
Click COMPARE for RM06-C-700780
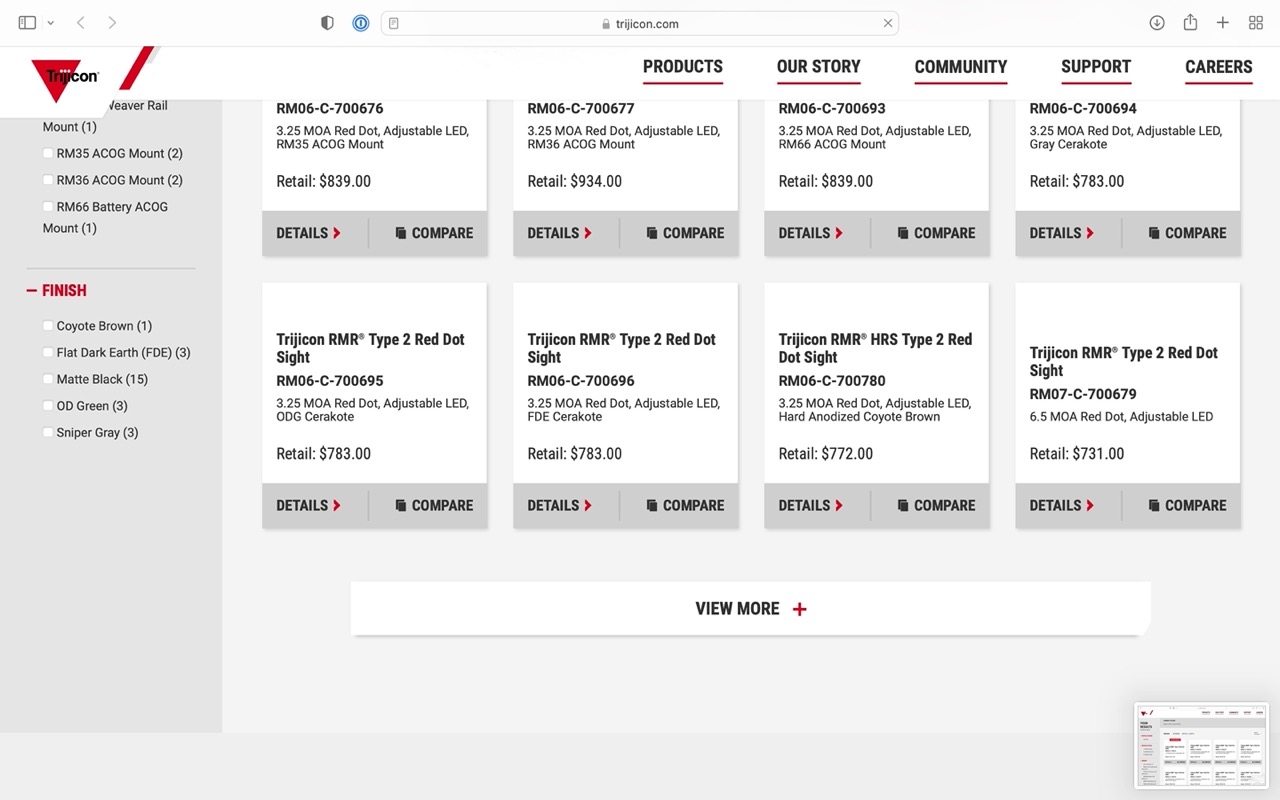coord(936,505)
